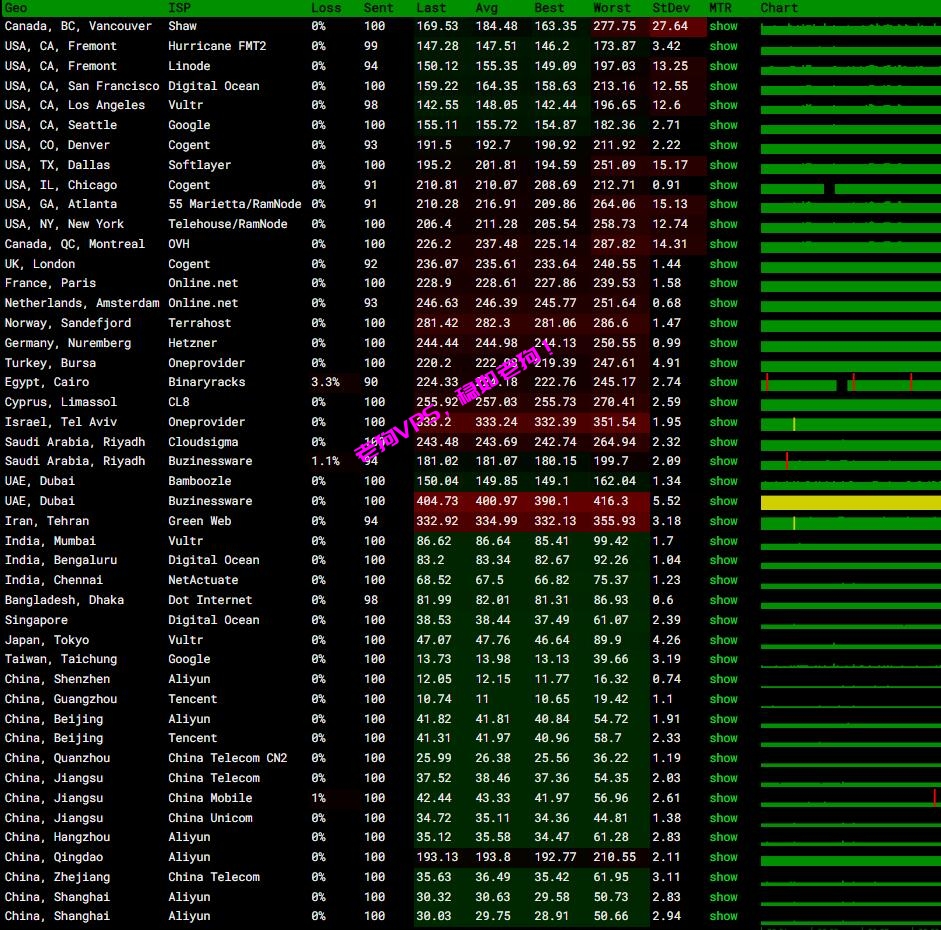Select "India, Bengaluru" Geo cell
This screenshot has height=930, width=941.
(61, 560)
